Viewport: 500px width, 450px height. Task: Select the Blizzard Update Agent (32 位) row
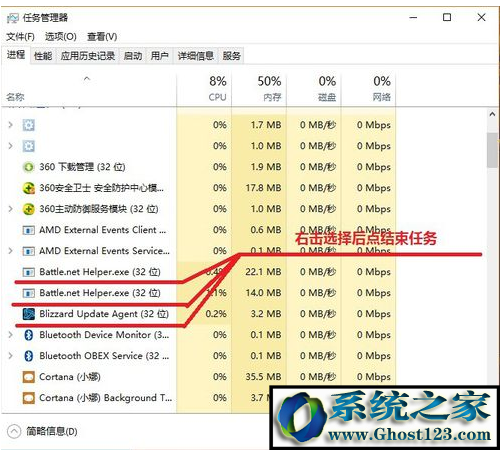(x=199, y=314)
